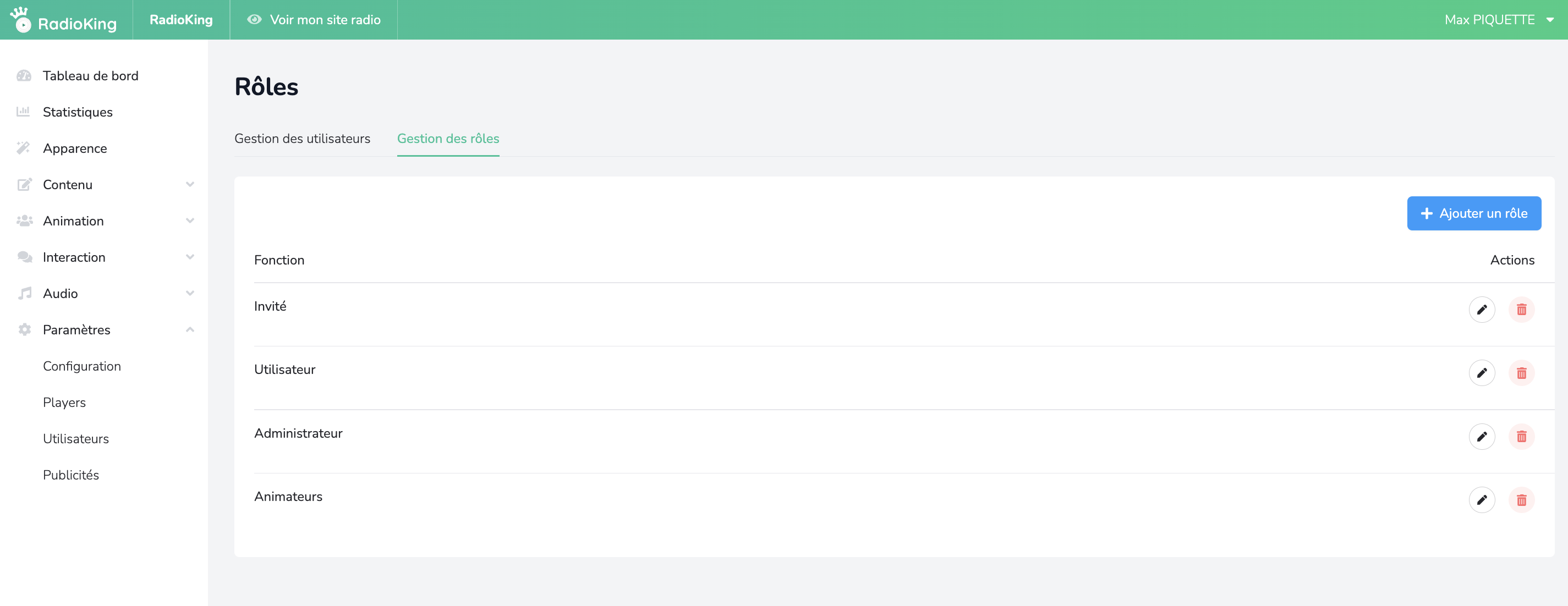Delete the Administrateur role

pyautogui.click(x=1521, y=436)
